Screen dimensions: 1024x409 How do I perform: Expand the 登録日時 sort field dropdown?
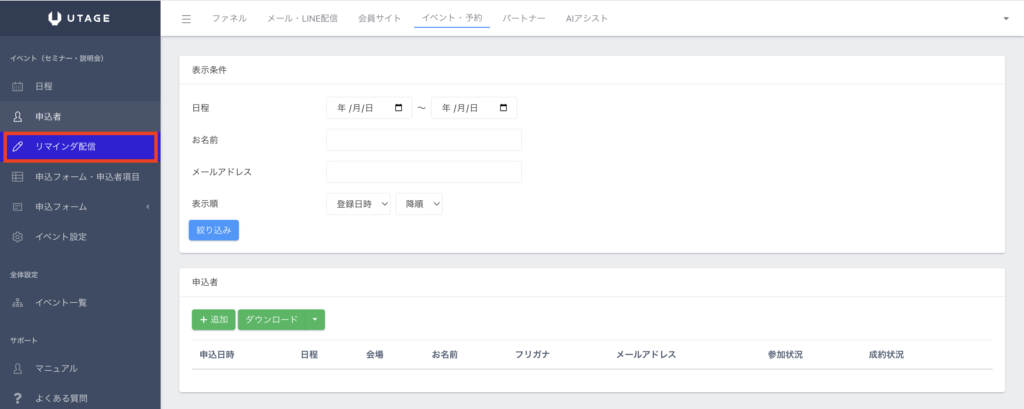point(358,204)
